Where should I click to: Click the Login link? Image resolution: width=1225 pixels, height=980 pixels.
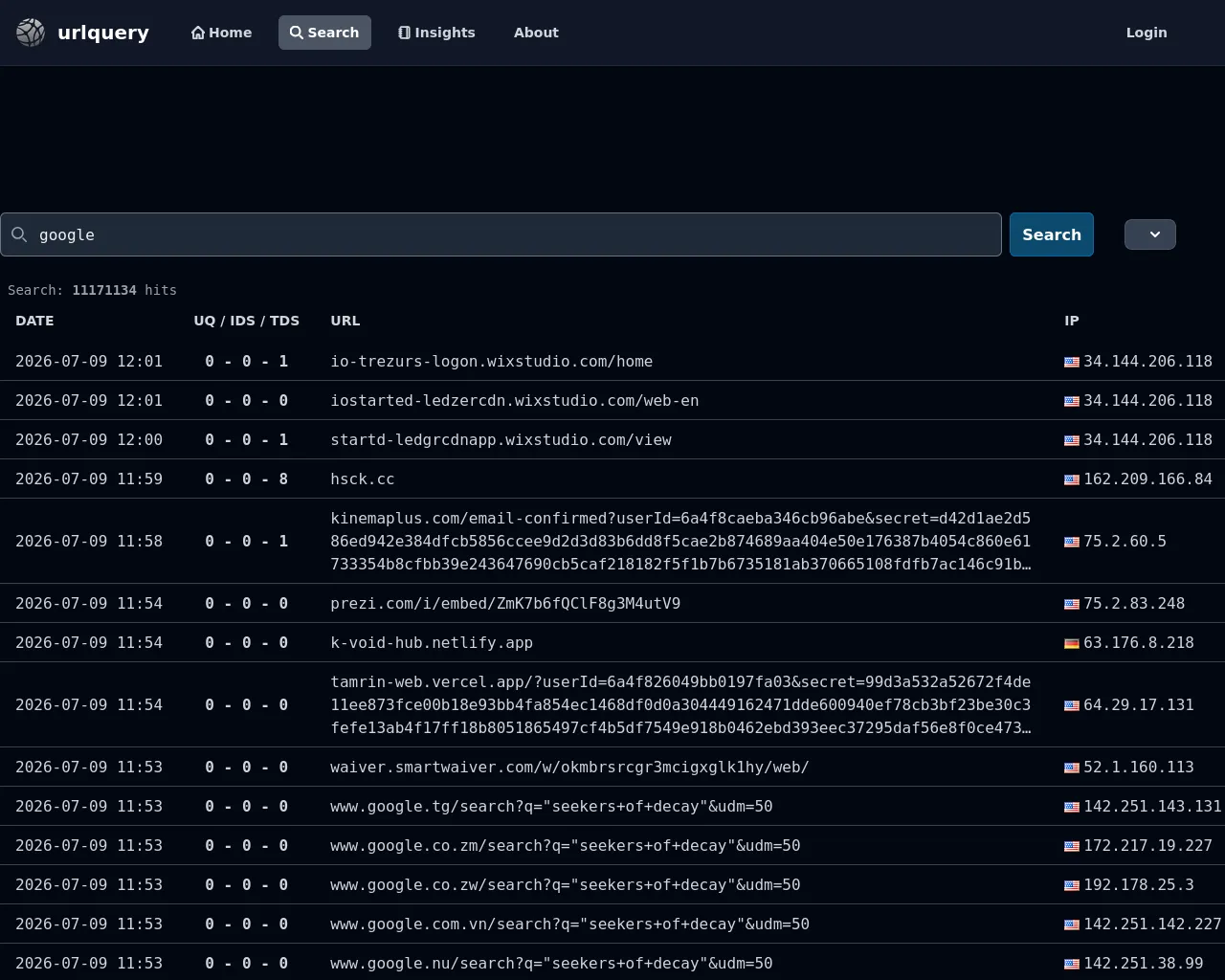click(x=1147, y=33)
